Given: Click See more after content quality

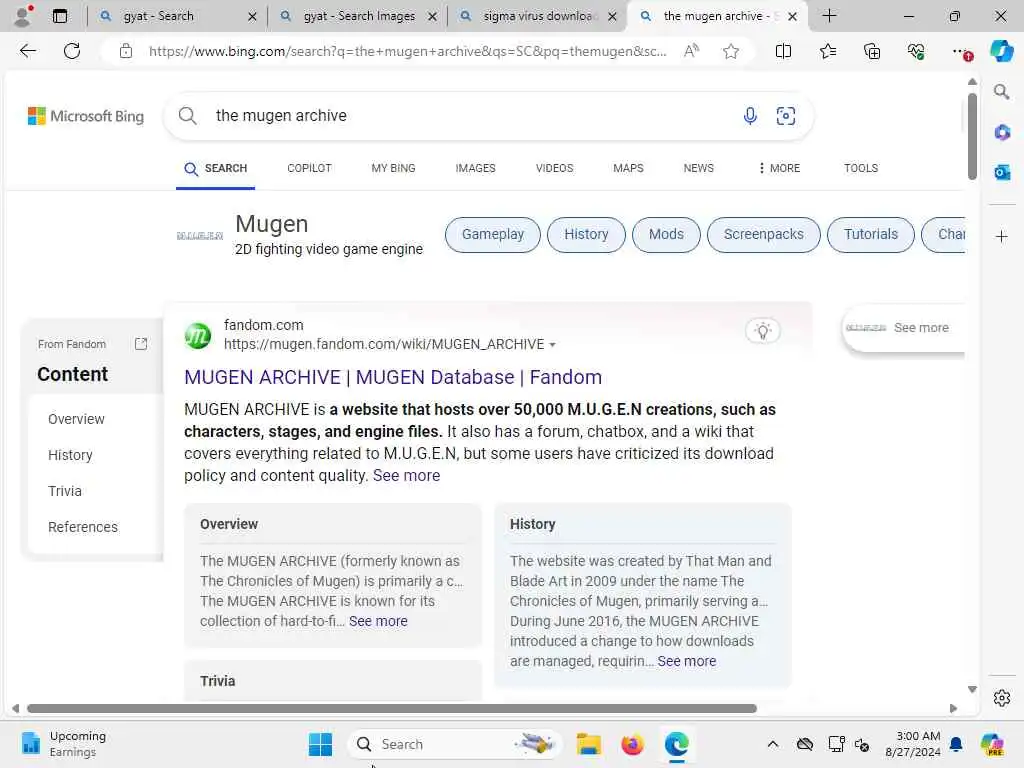Looking at the screenshot, I should click(x=406, y=475).
